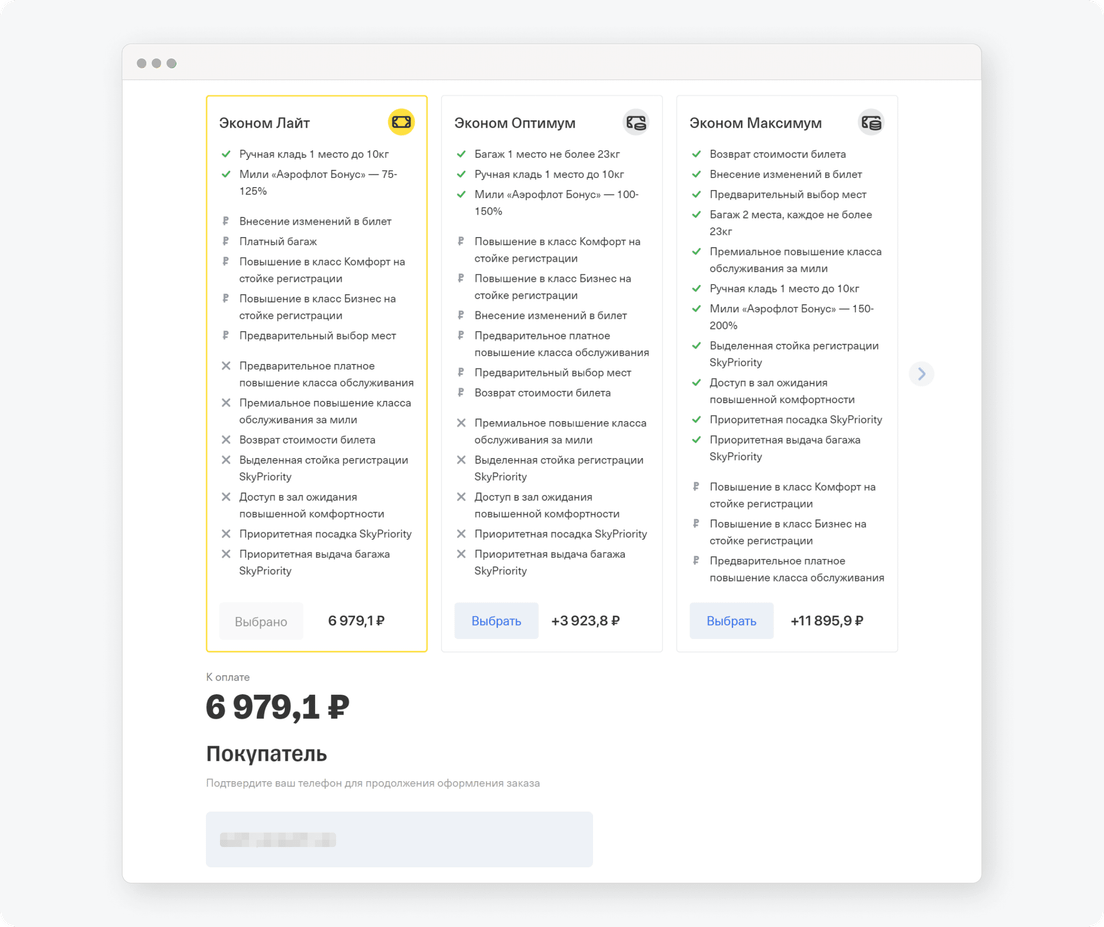
Task: Click the large 6 979,1 ₽ total amount
Action: pyautogui.click(x=277, y=707)
